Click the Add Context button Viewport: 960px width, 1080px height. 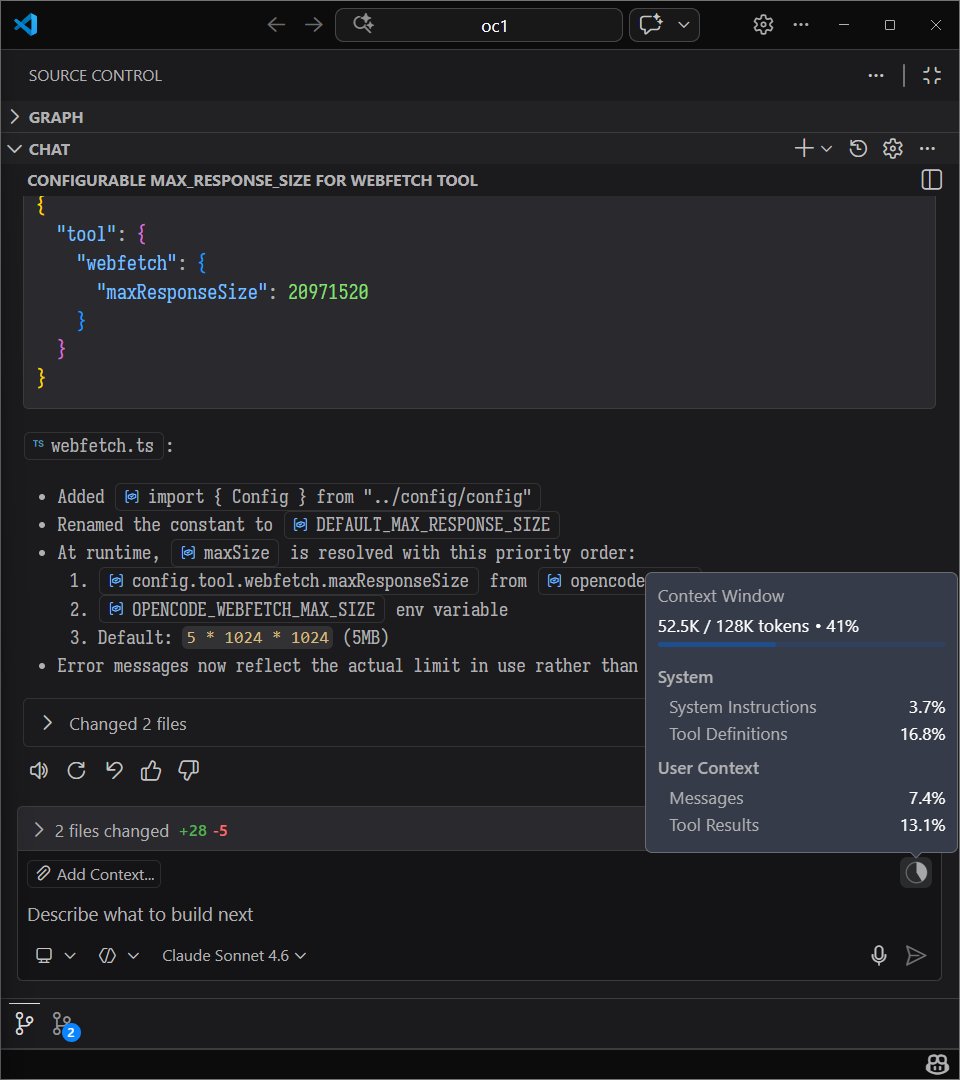[x=94, y=874]
